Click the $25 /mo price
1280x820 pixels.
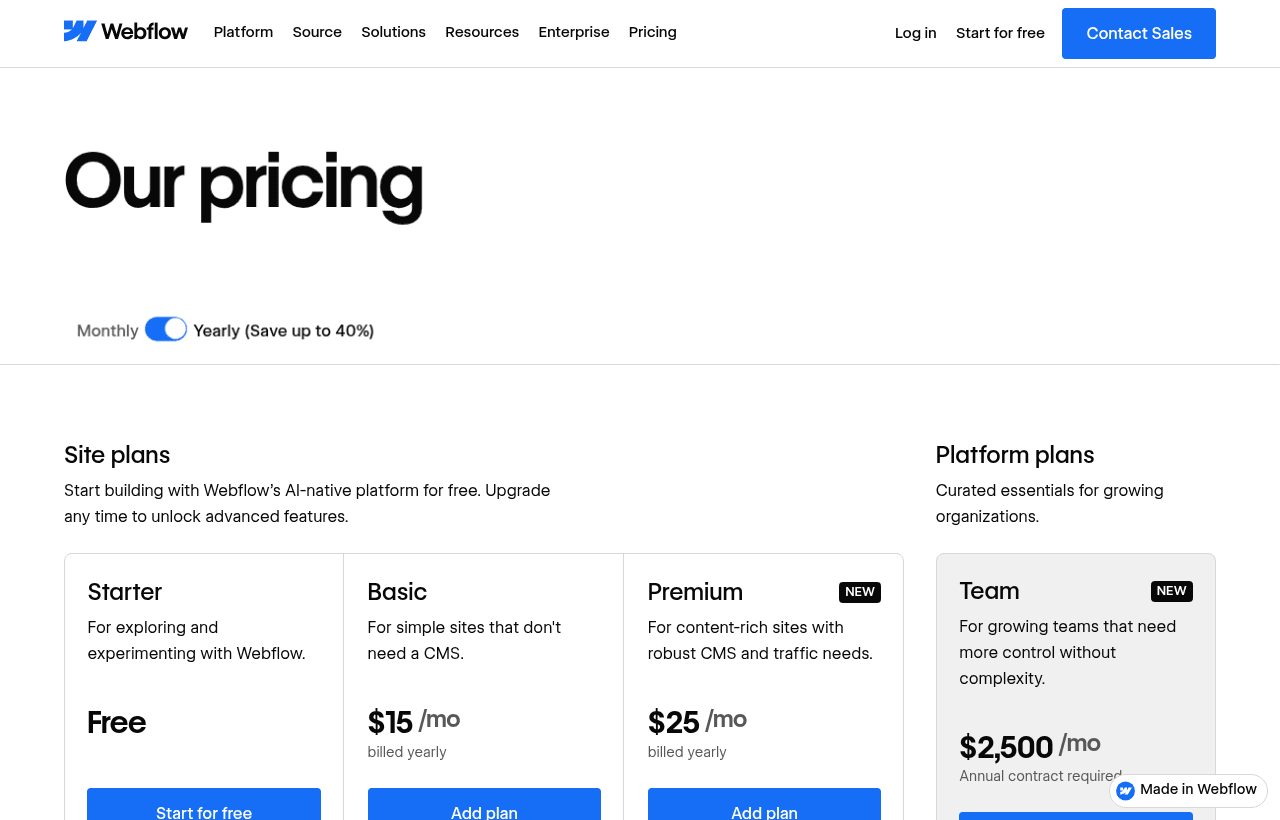(697, 721)
